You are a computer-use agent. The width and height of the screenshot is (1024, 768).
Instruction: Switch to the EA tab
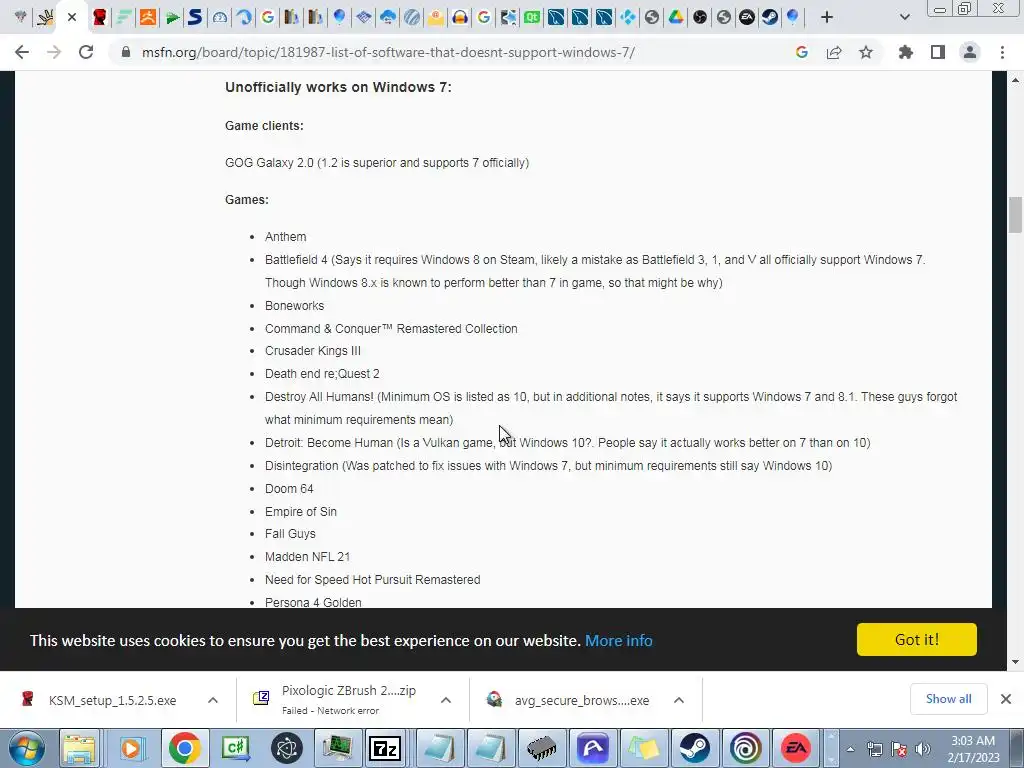coord(746,17)
